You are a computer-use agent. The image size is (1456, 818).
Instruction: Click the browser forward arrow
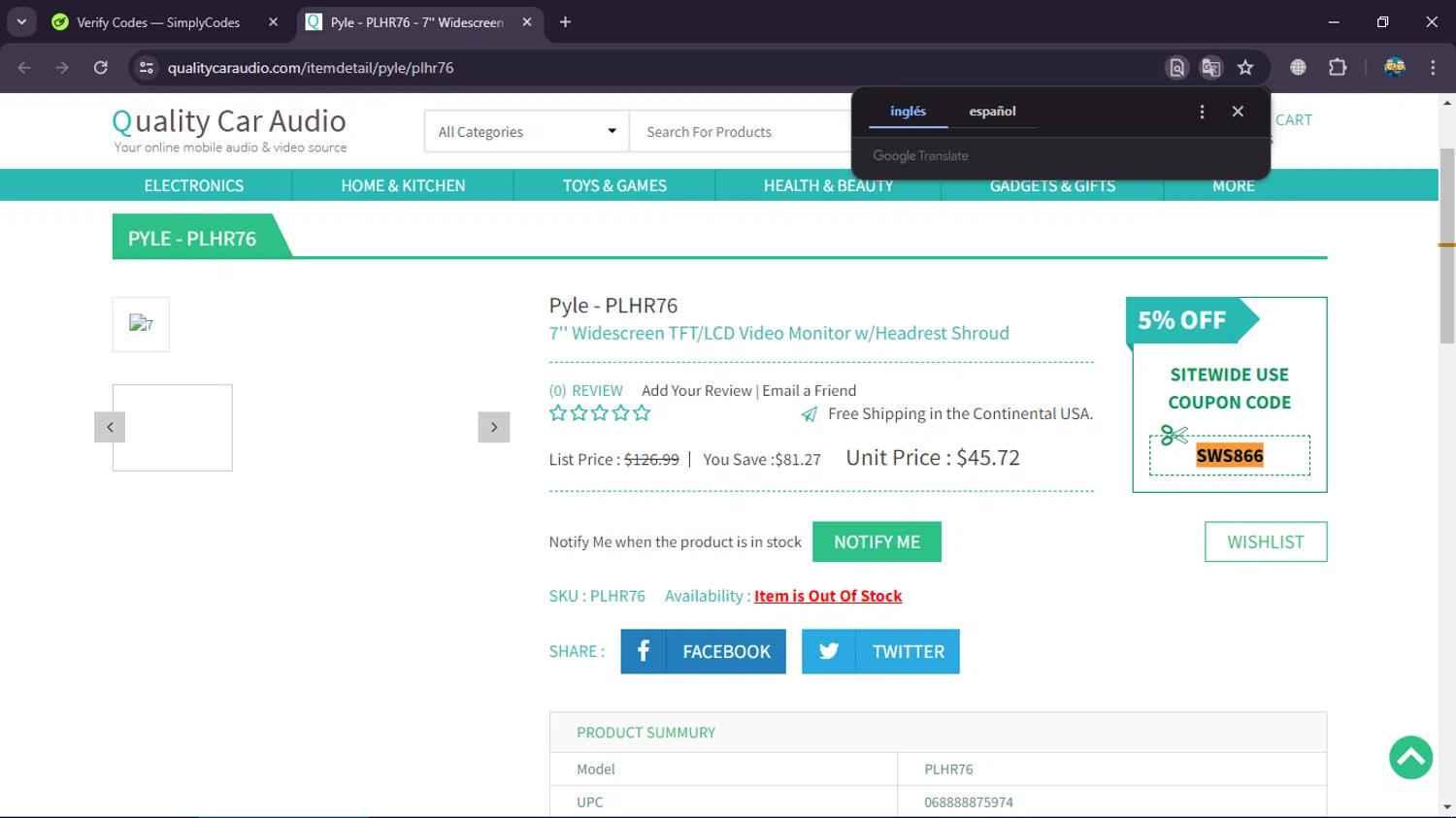click(62, 68)
